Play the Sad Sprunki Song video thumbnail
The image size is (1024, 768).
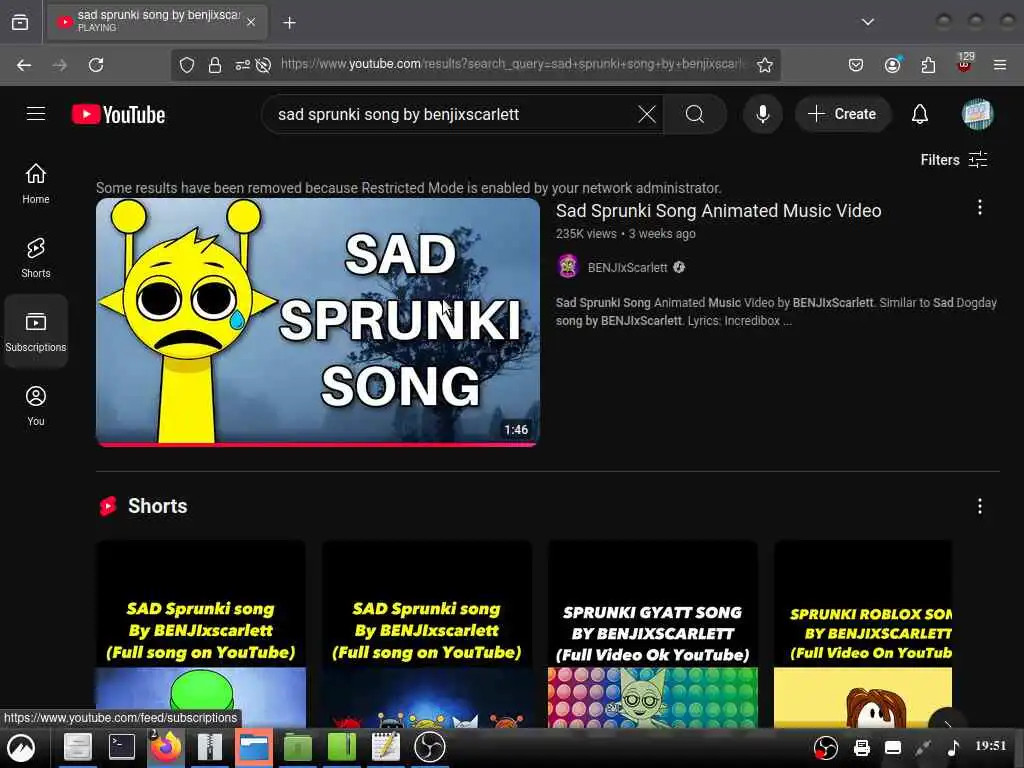318,323
